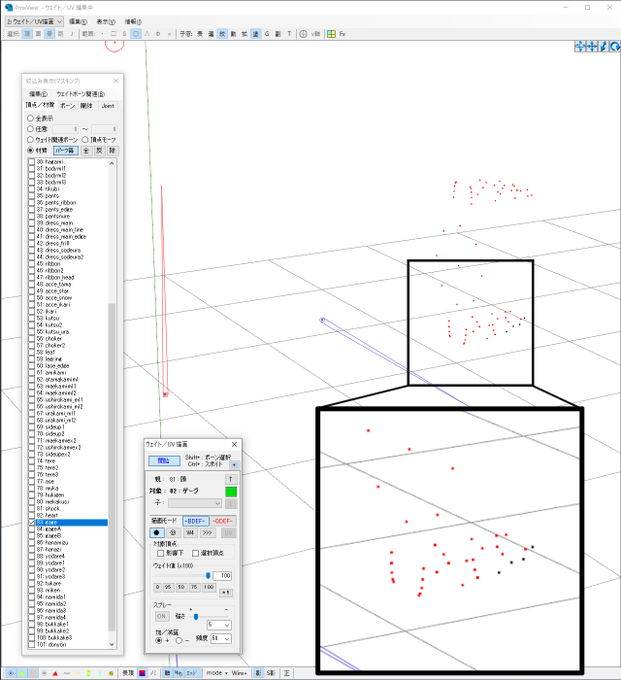Switch to the ボーン tab in masking panel
The width and height of the screenshot is (621, 680).
(67, 105)
